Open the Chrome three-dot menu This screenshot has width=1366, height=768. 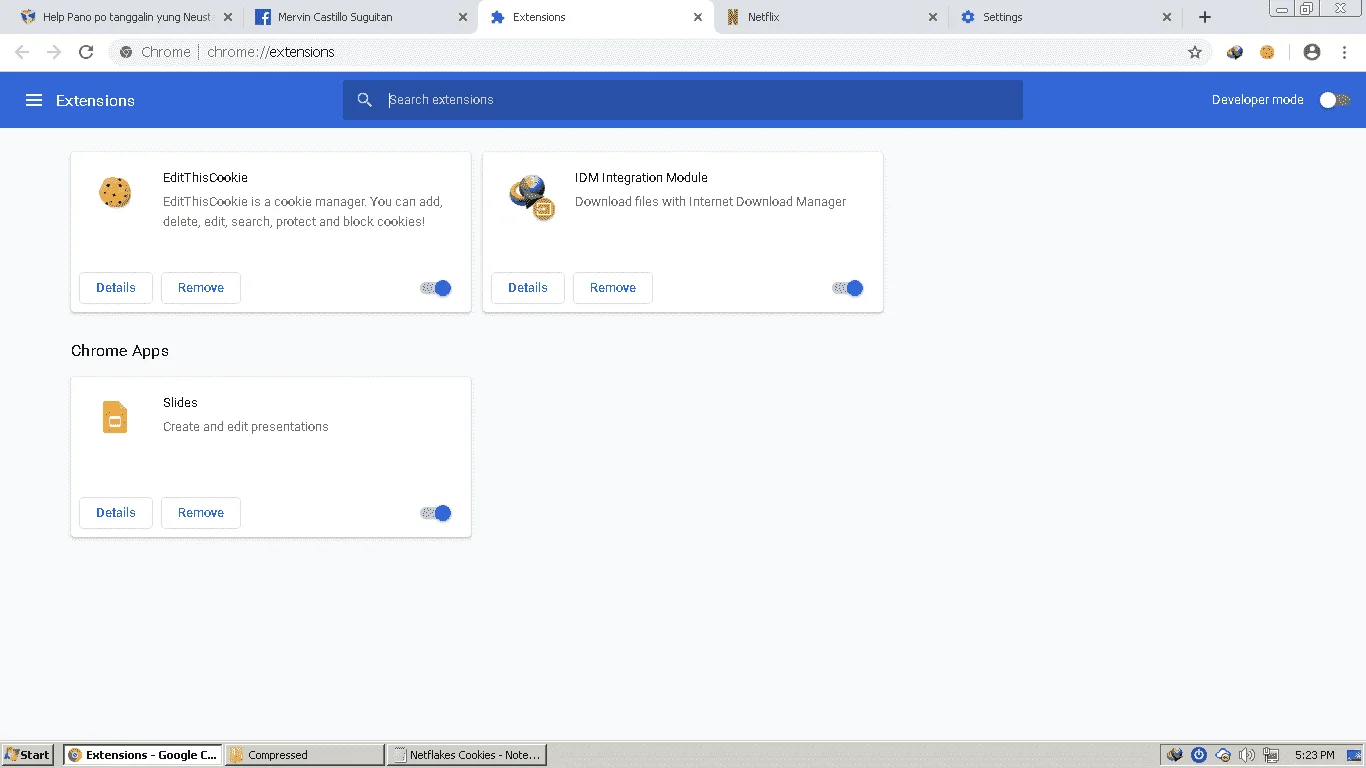click(x=1344, y=52)
